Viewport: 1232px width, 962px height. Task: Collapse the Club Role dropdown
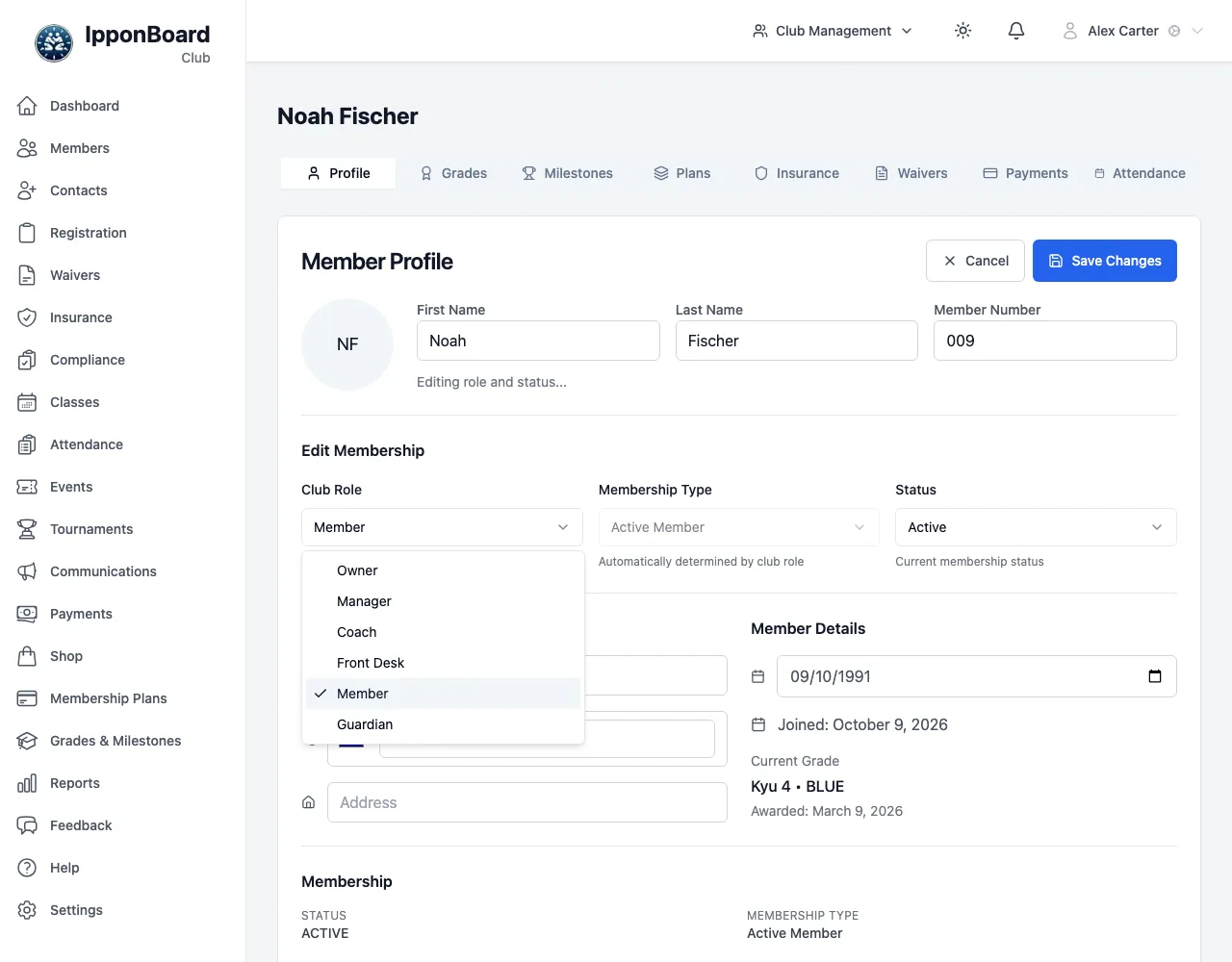(x=442, y=527)
